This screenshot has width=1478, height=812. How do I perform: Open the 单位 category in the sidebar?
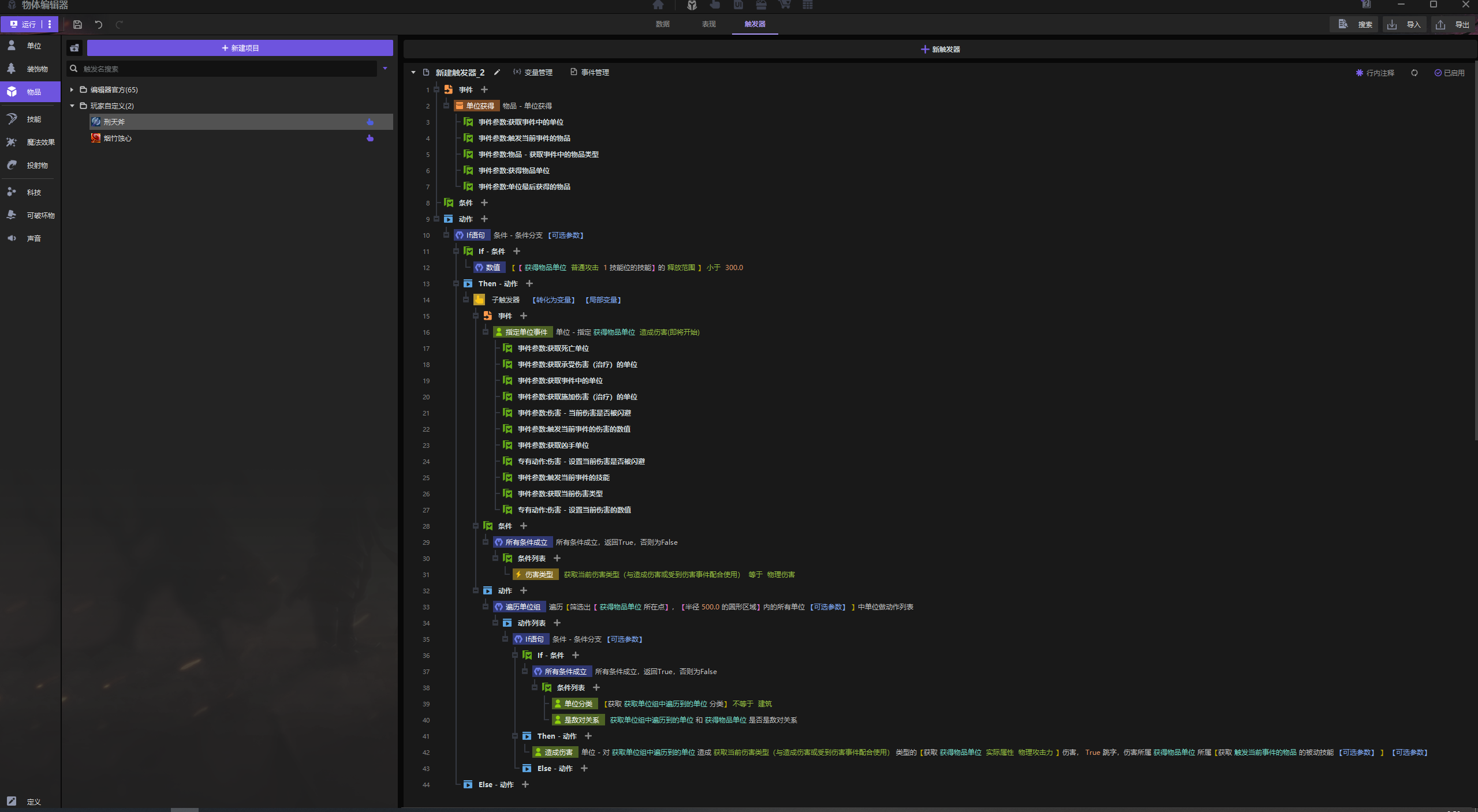click(30, 46)
